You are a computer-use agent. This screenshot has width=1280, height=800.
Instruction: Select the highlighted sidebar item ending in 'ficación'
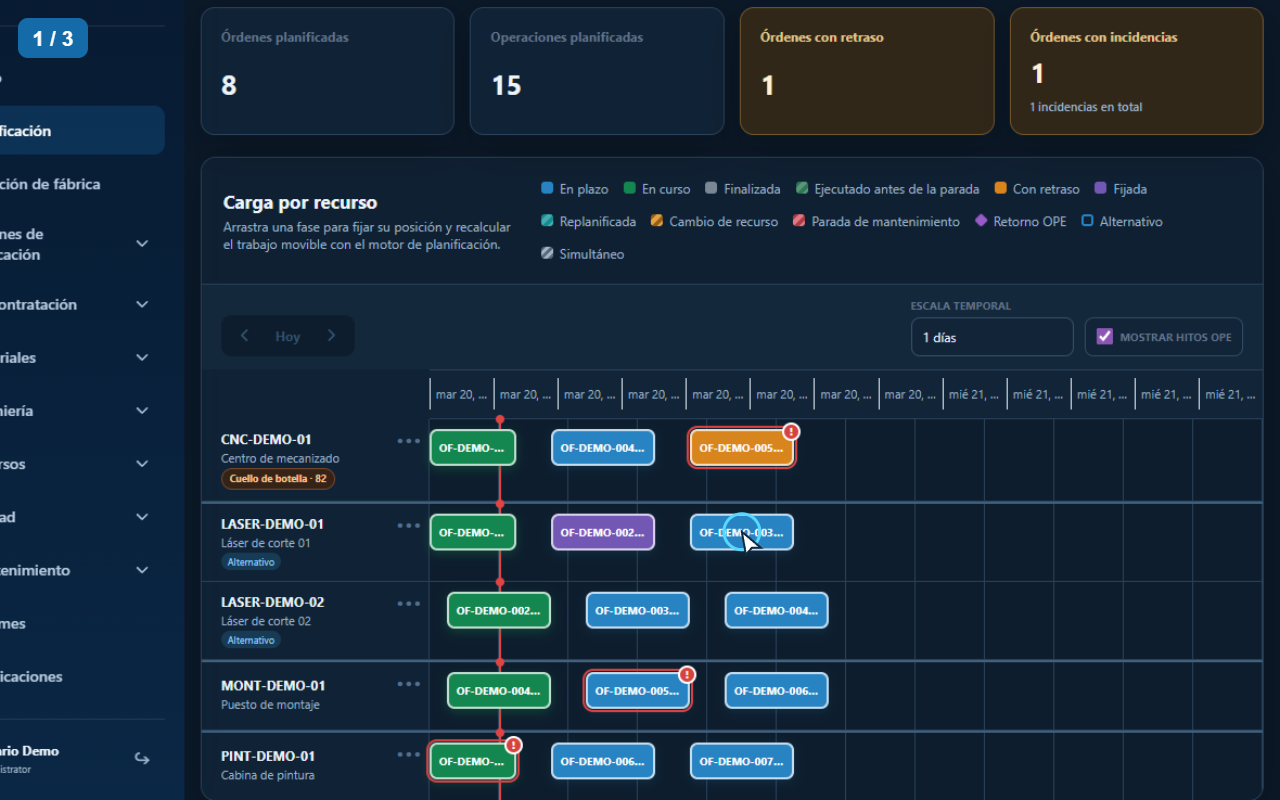80,131
